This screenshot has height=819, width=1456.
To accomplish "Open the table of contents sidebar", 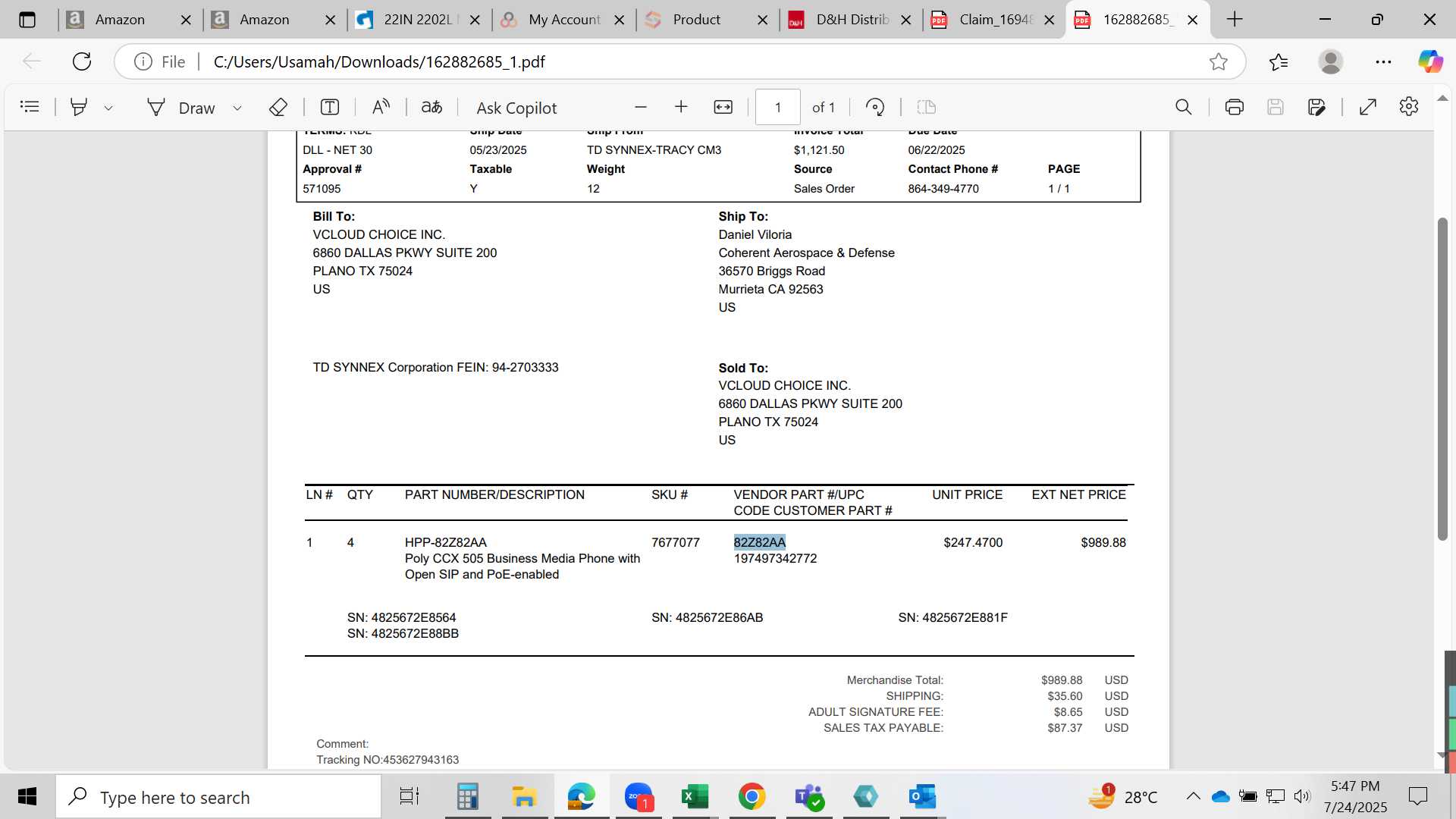I will (30, 107).
